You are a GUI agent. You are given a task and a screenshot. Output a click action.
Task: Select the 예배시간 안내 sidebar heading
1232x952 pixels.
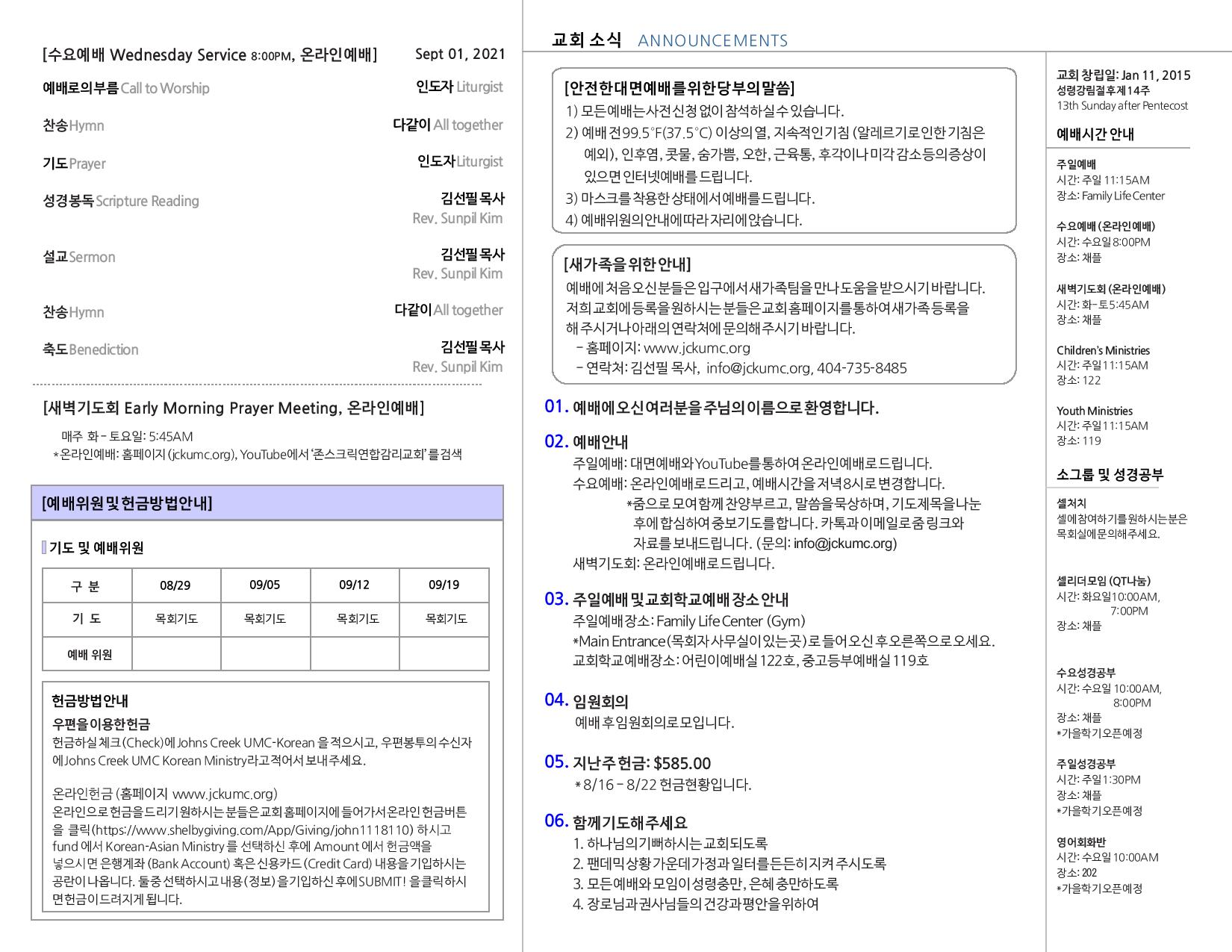(x=1095, y=134)
